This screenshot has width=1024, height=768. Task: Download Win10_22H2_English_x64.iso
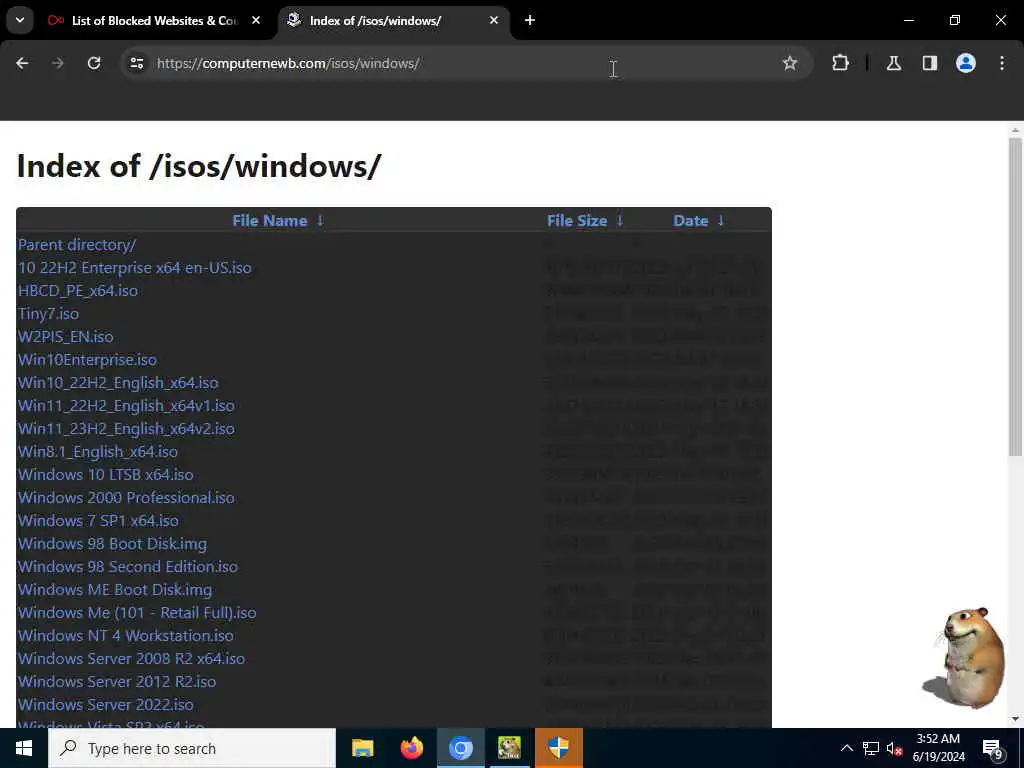tap(118, 383)
